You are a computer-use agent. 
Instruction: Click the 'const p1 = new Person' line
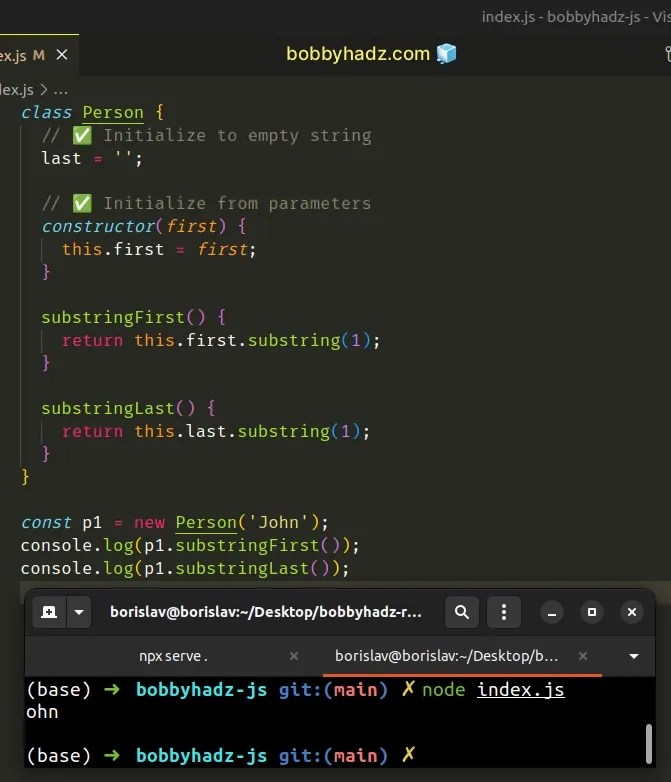click(x=175, y=523)
